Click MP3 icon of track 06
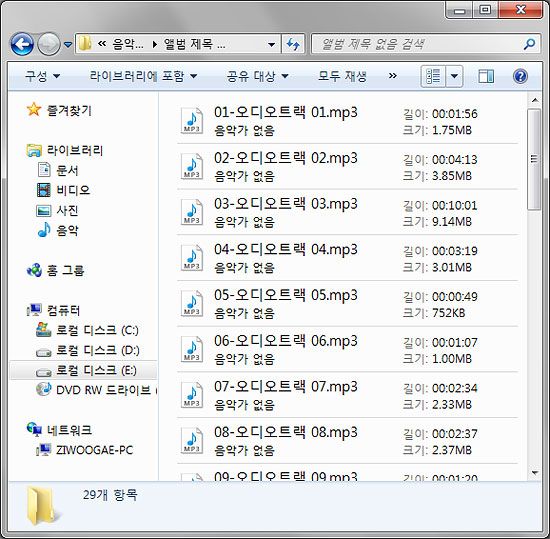 coord(192,349)
